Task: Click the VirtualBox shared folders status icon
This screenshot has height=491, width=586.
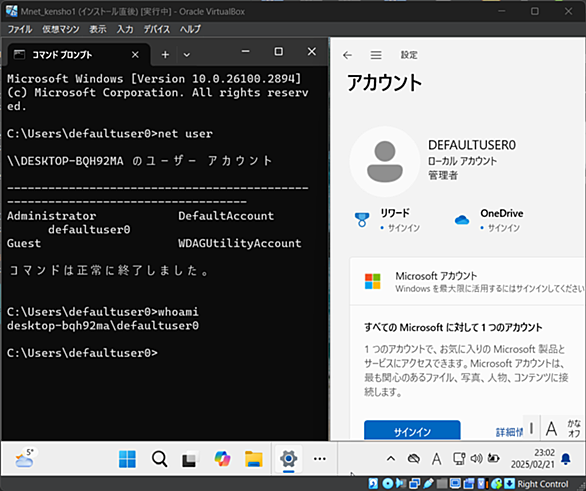Action: click(x=442, y=484)
